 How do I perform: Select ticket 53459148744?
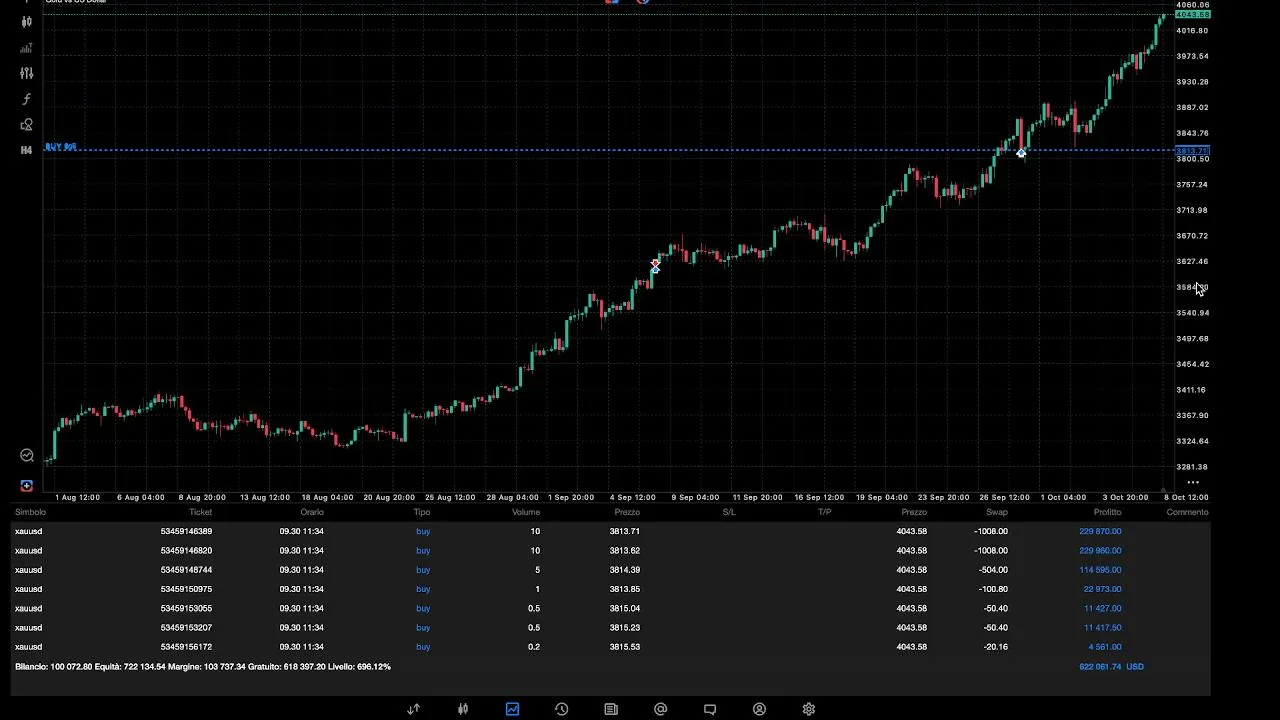tap(186, 570)
